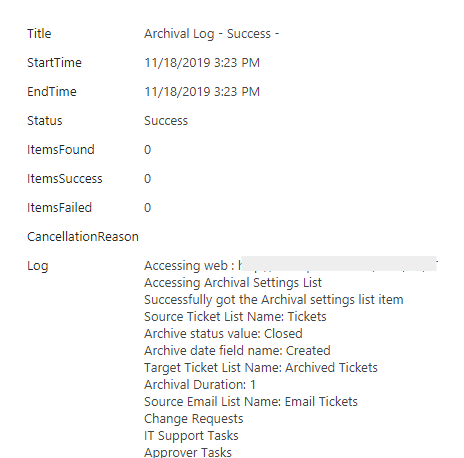Click the ItemsFailed value 0
Viewport: 464px width, 458px height.
click(x=147, y=208)
